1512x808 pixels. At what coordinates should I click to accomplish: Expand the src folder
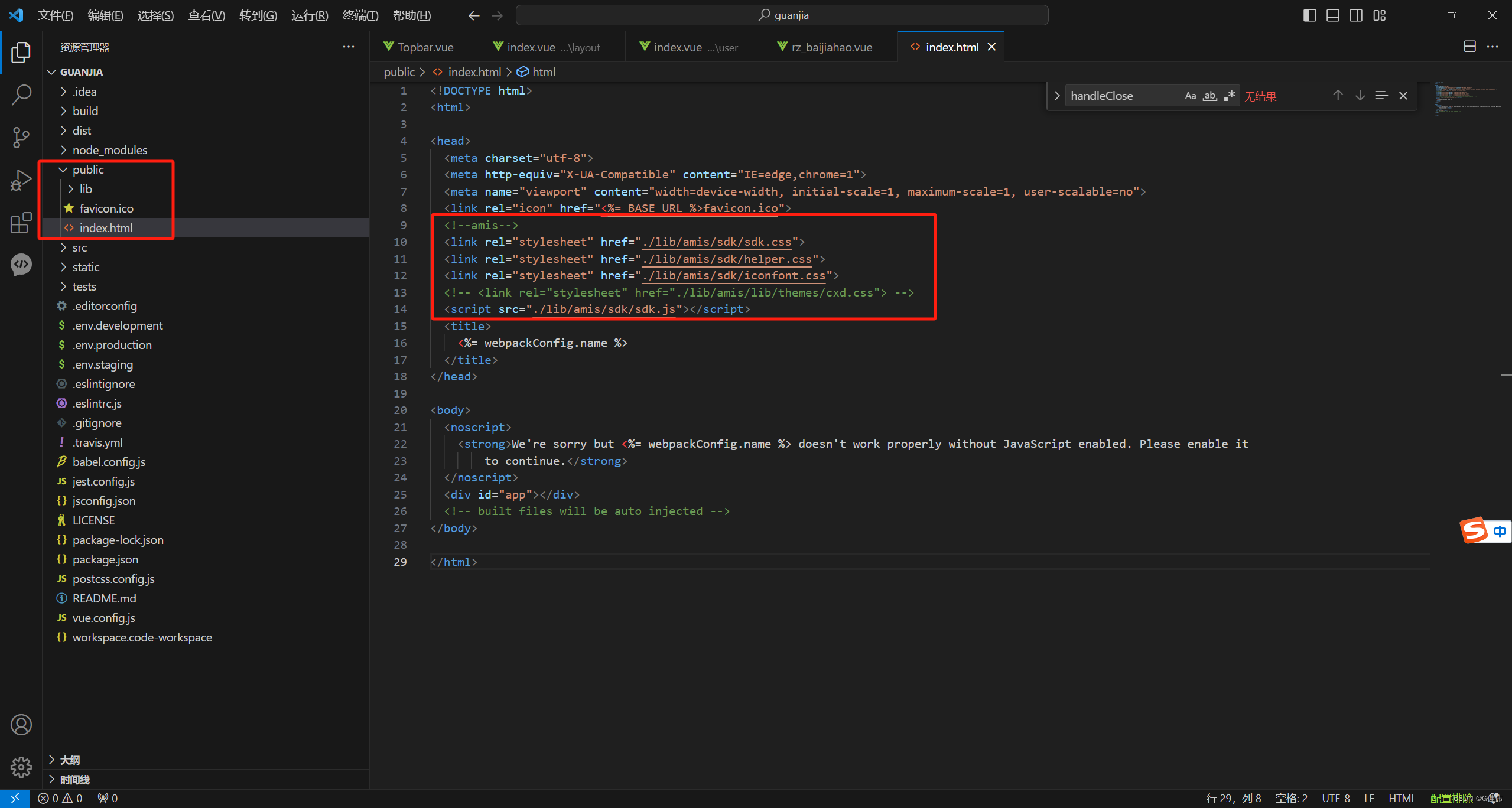[80, 247]
